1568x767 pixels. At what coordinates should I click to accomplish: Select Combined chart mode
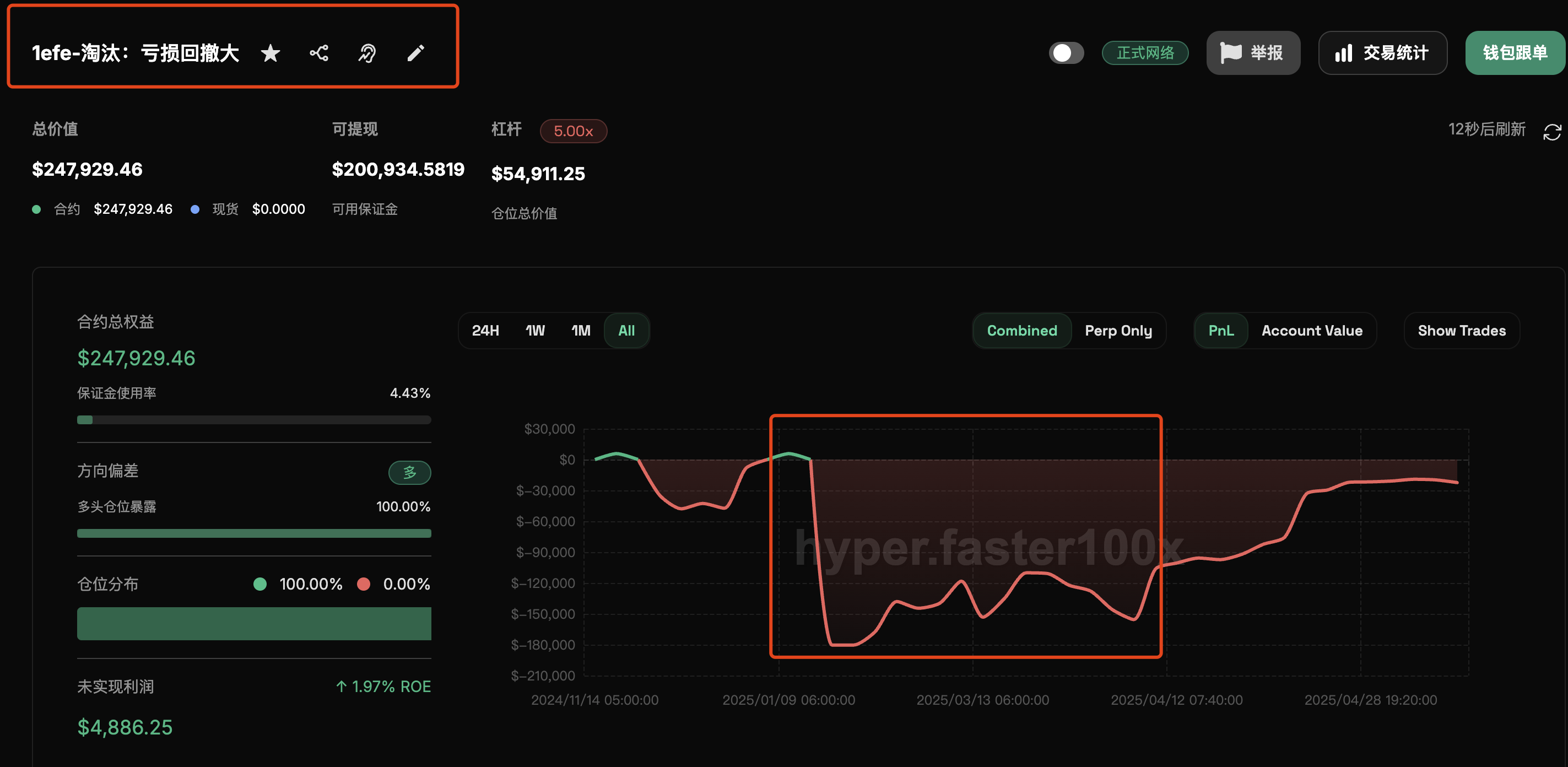[1021, 331]
